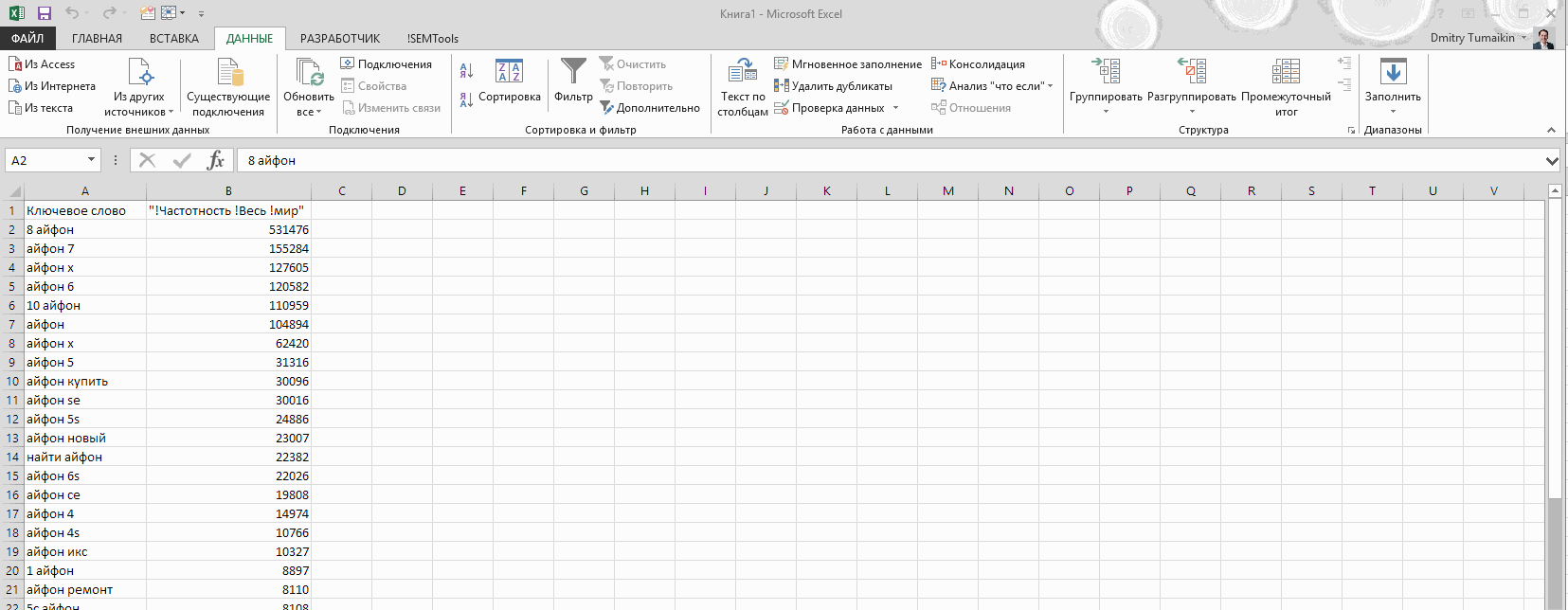This screenshot has height=610, width=1568.
Task: Select cell "10 айфон"
Action: pos(85,305)
